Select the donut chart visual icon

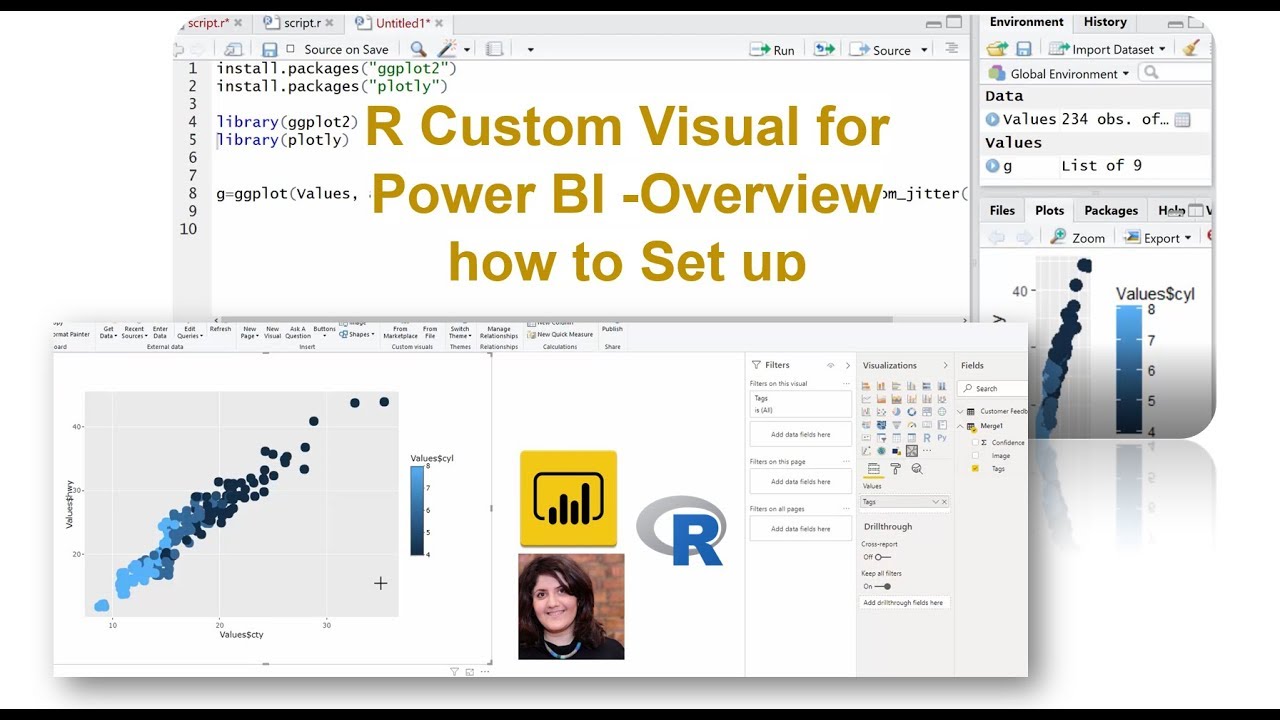click(x=912, y=411)
